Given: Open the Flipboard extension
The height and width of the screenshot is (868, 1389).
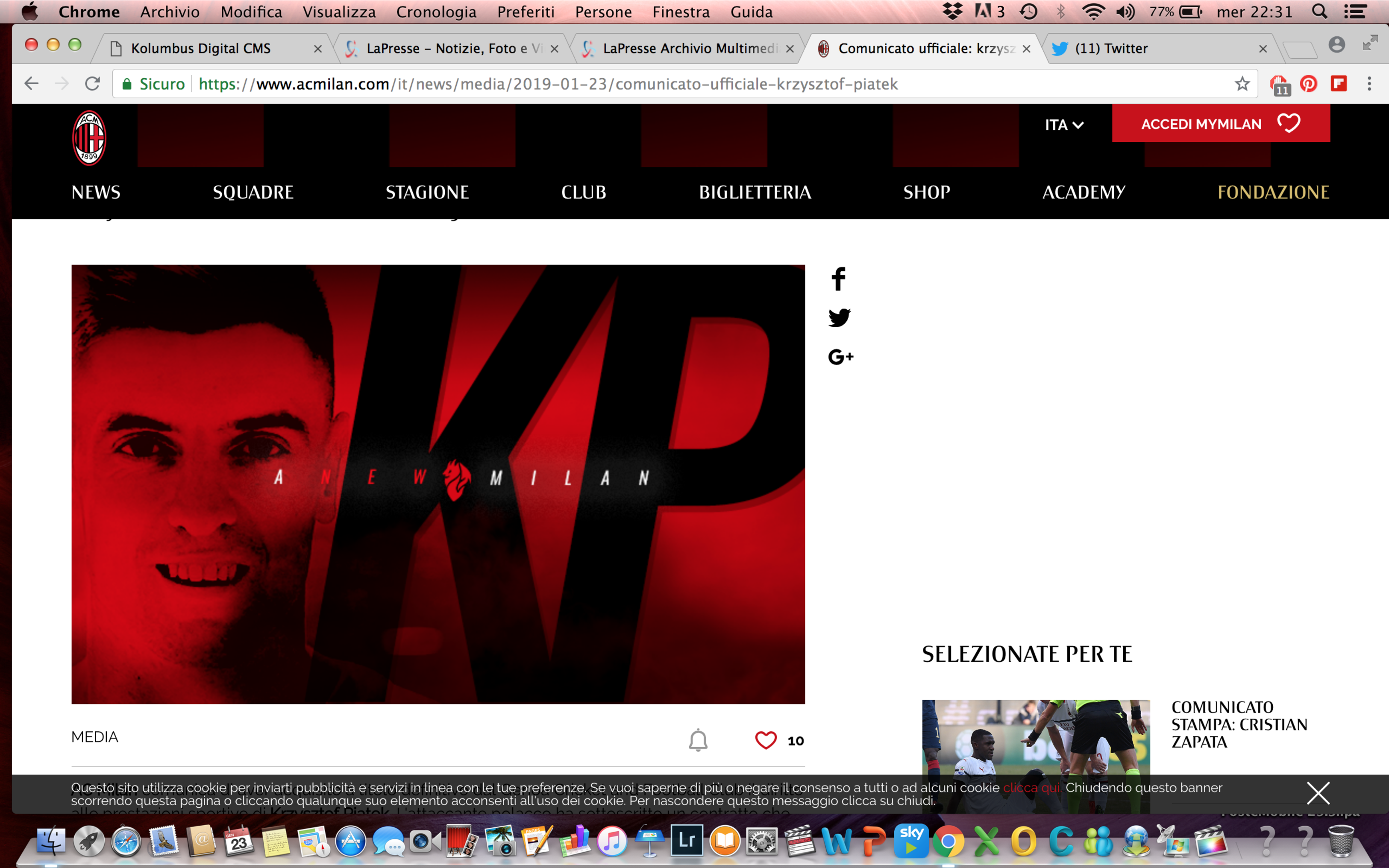Looking at the screenshot, I should [1339, 84].
